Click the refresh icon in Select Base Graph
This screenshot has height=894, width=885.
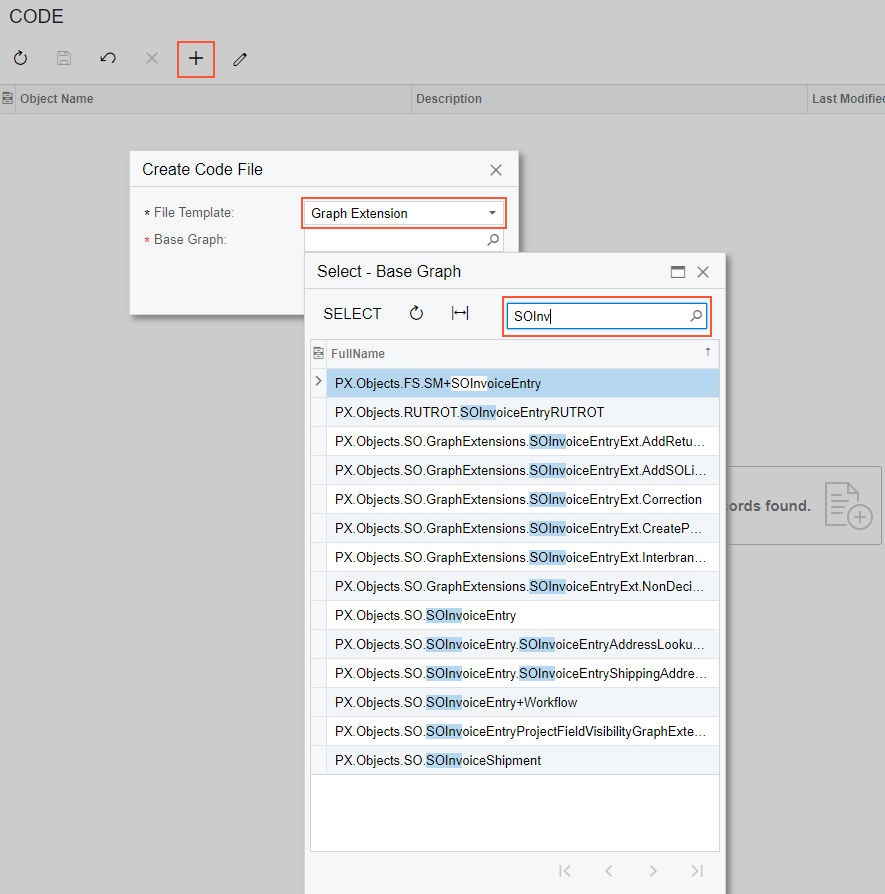(x=417, y=314)
